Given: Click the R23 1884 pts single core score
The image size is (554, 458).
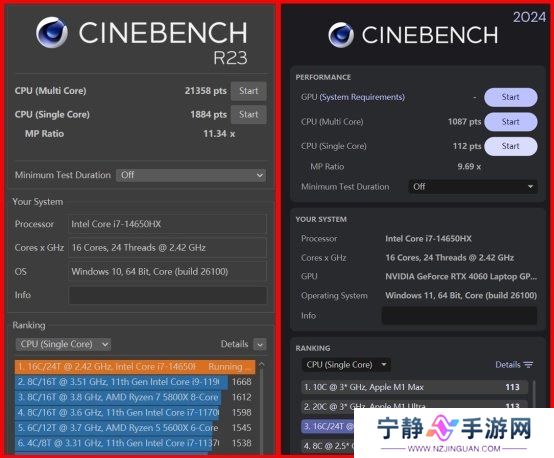Looking at the screenshot, I should [x=208, y=114].
